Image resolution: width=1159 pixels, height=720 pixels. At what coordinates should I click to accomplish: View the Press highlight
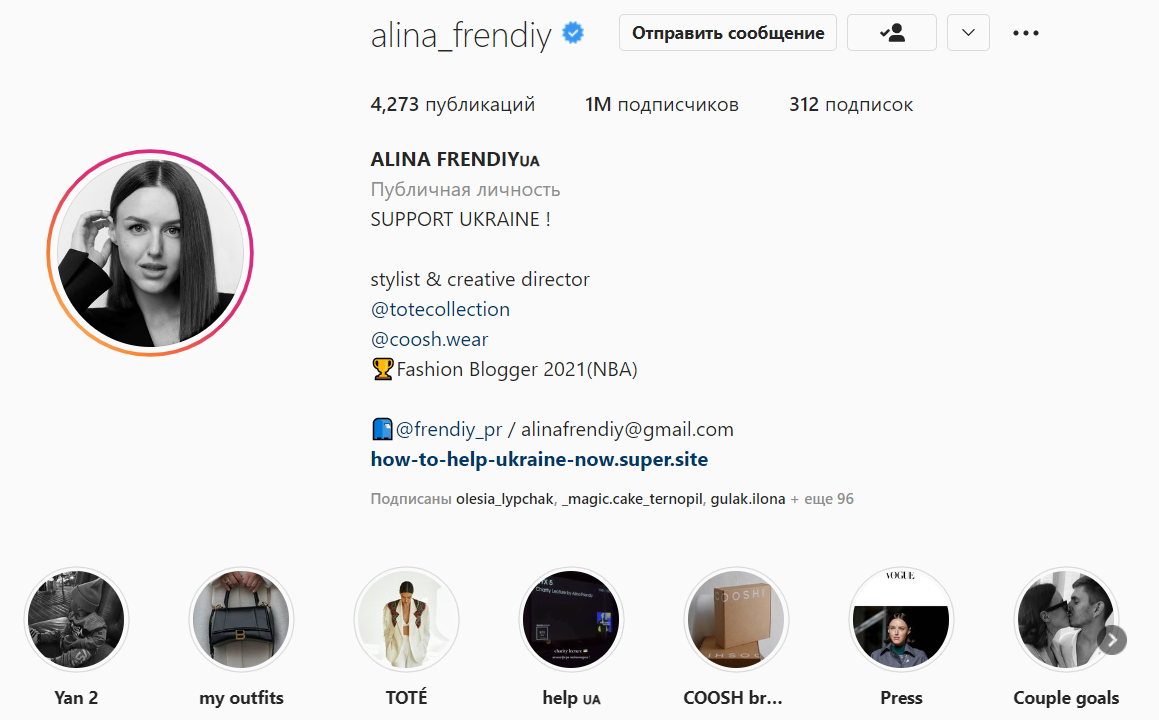[x=901, y=619]
